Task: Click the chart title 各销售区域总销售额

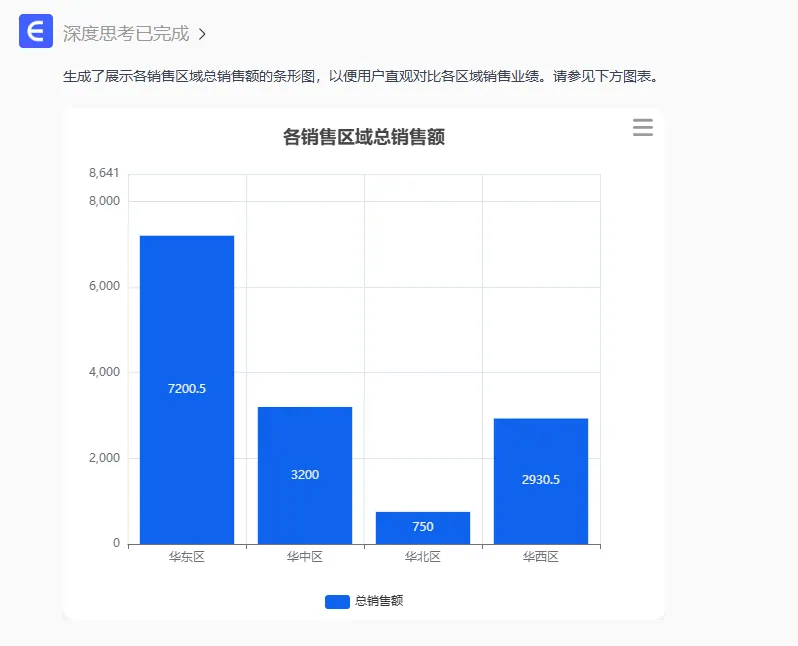Action: 364,137
